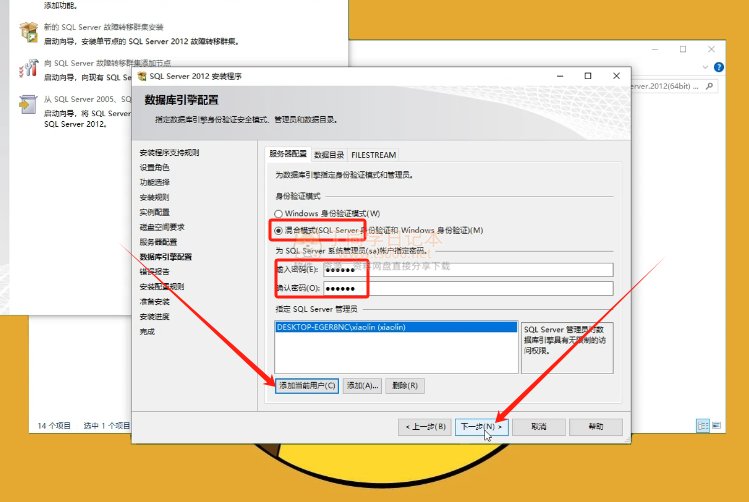Image resolution: width=749 pixels, height=502 pixels.
Task: Focus the 输入密码 password field
Action: click(x=468, y=270)
